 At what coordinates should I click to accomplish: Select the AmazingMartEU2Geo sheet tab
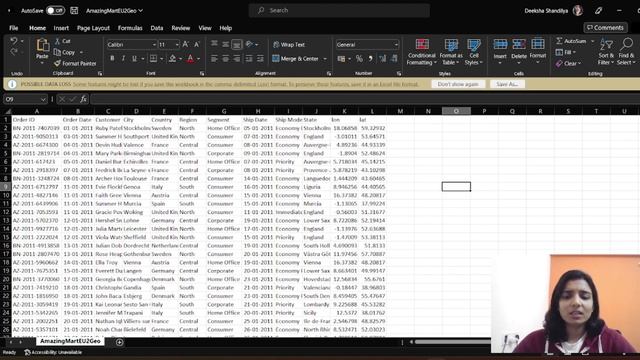coord(70,341)
